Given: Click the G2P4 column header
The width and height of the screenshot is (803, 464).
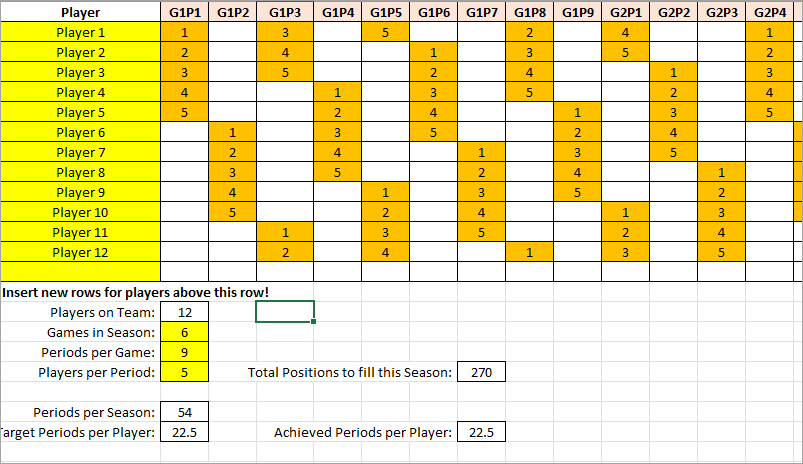Looking at the screenshot, I should point(769,13).
